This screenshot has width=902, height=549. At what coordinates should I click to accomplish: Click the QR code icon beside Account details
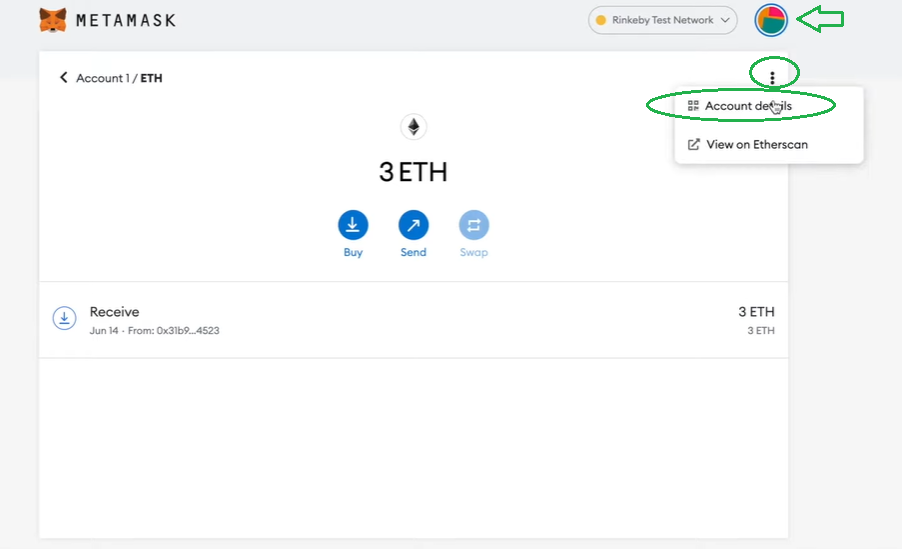click(x=693, y=106)
